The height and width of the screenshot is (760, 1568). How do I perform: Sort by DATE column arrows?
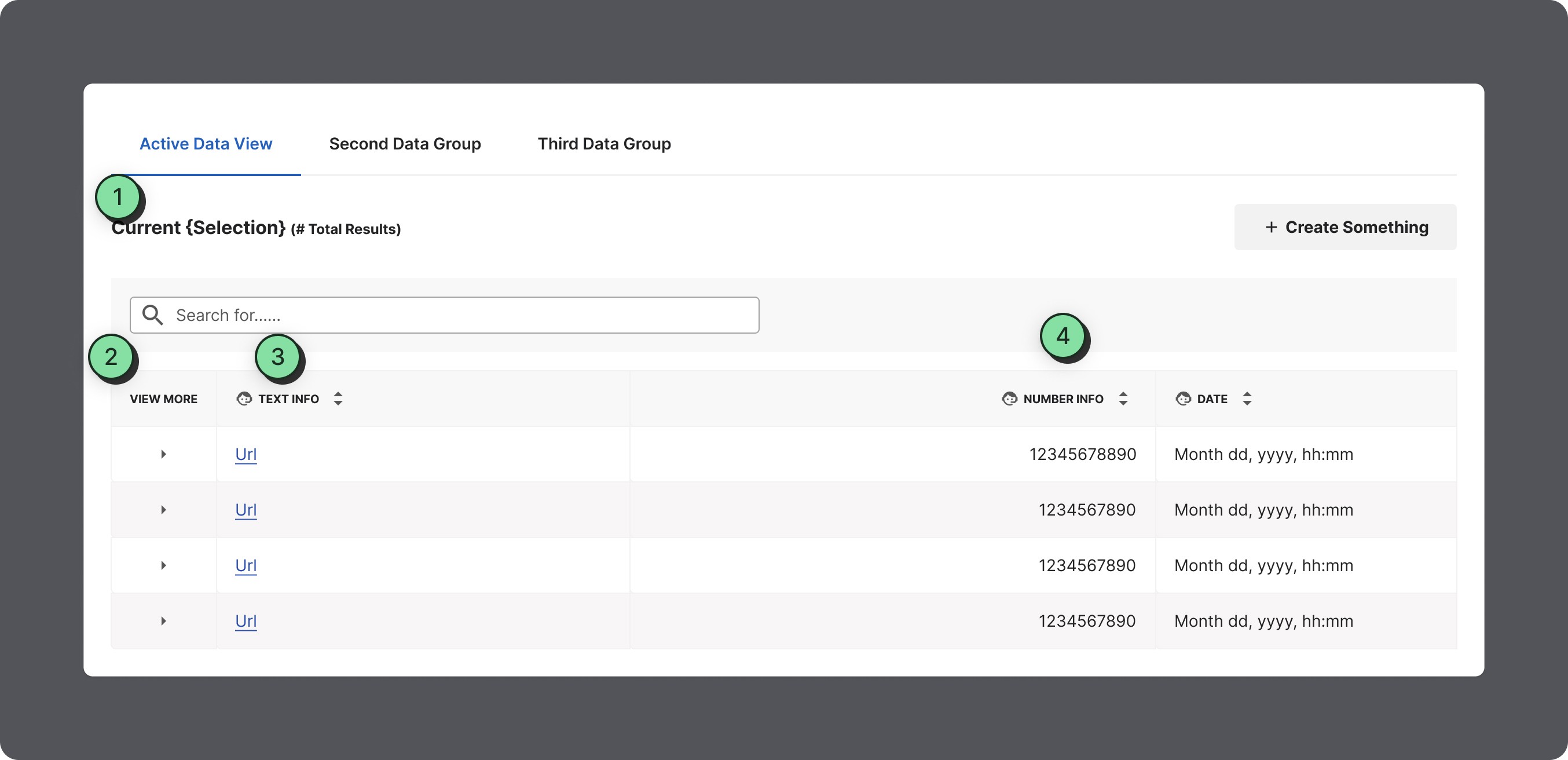[x=1247, y=399]
